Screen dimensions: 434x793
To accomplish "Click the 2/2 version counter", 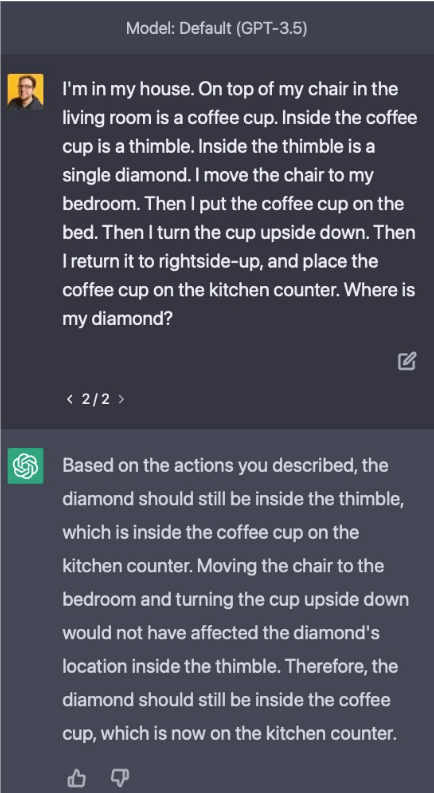I will click(95, 400).
